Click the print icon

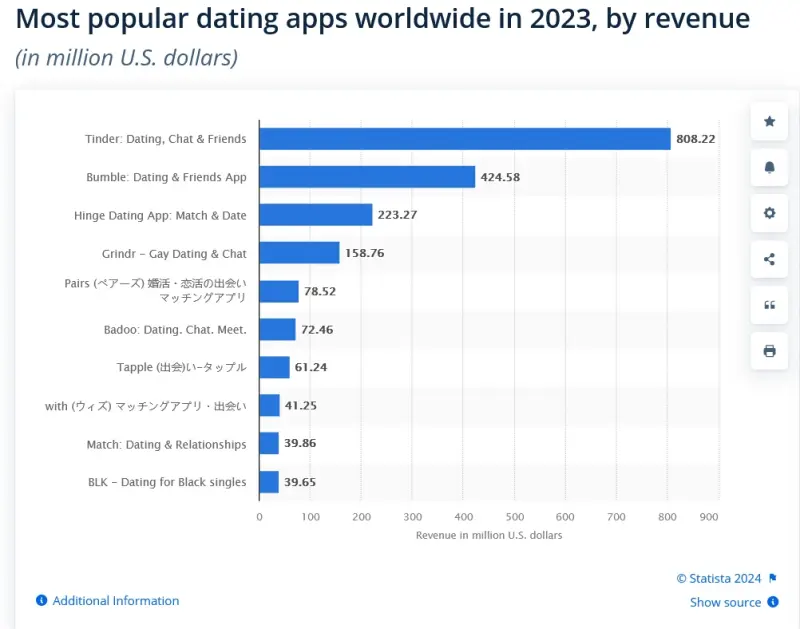pos(768,351)
